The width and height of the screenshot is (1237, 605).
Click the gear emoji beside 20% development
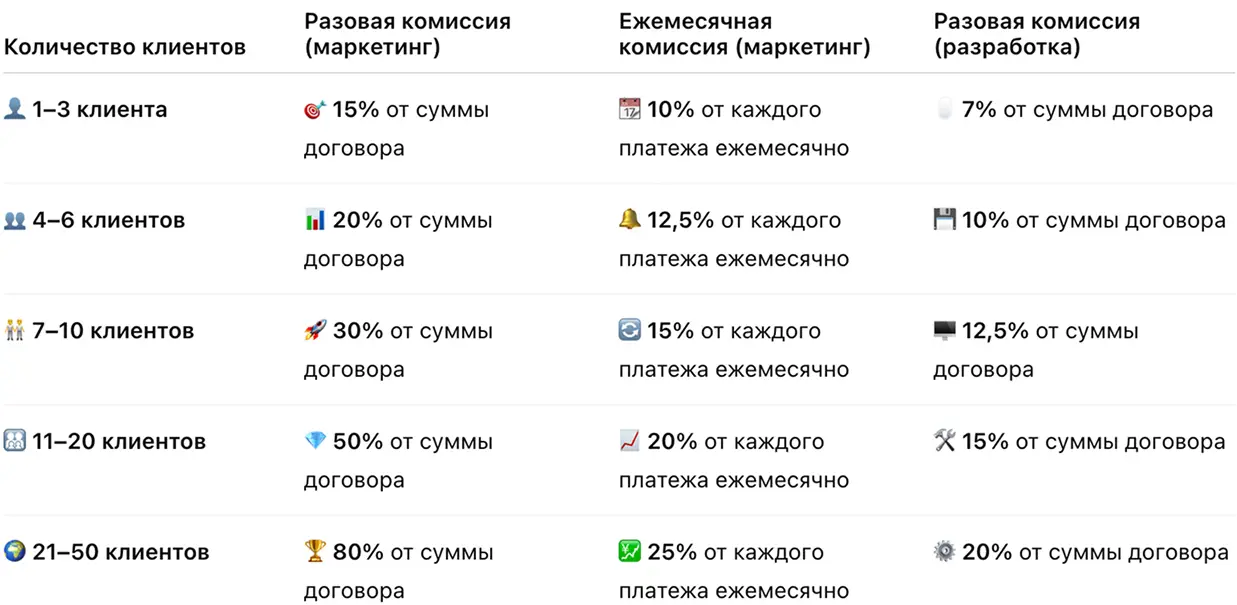(945, 552)
